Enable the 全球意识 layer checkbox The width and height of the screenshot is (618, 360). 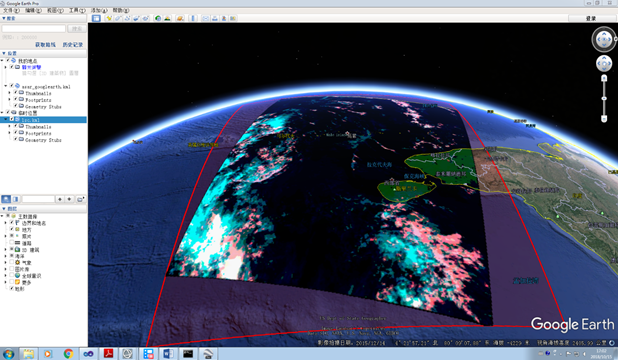click(x=12, y=276)
